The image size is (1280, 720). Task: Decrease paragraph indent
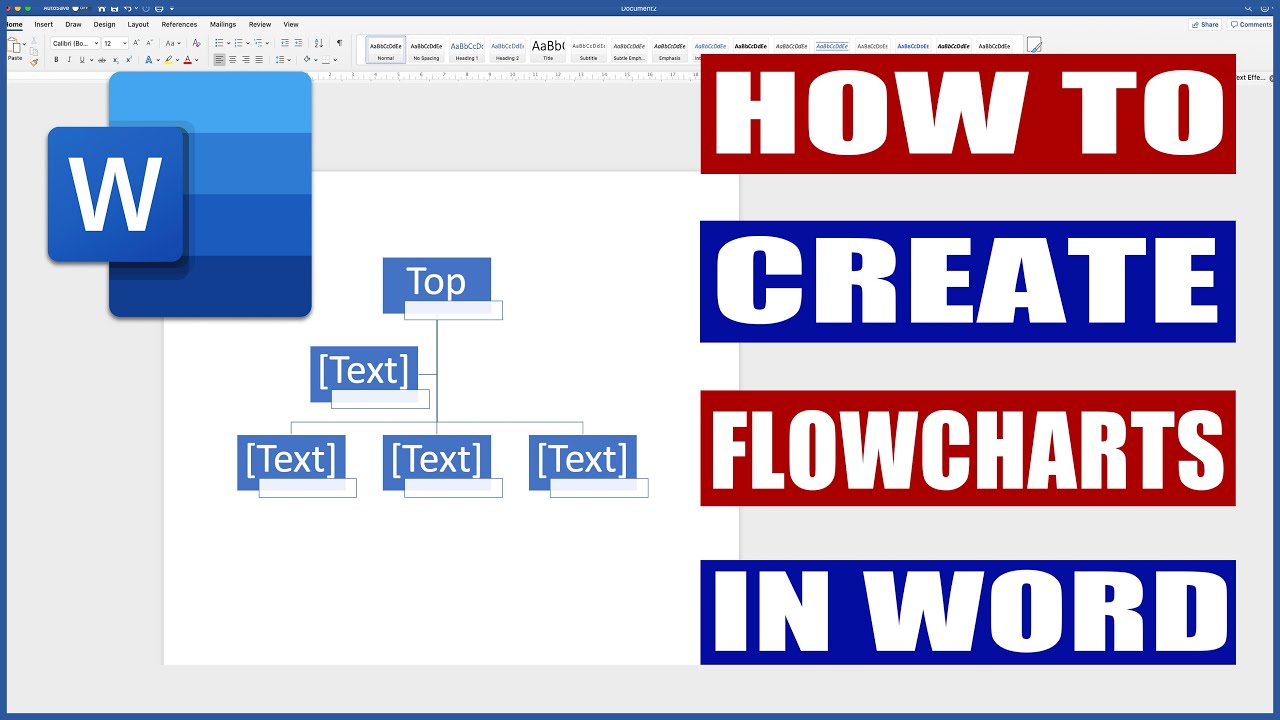[285, 43]
